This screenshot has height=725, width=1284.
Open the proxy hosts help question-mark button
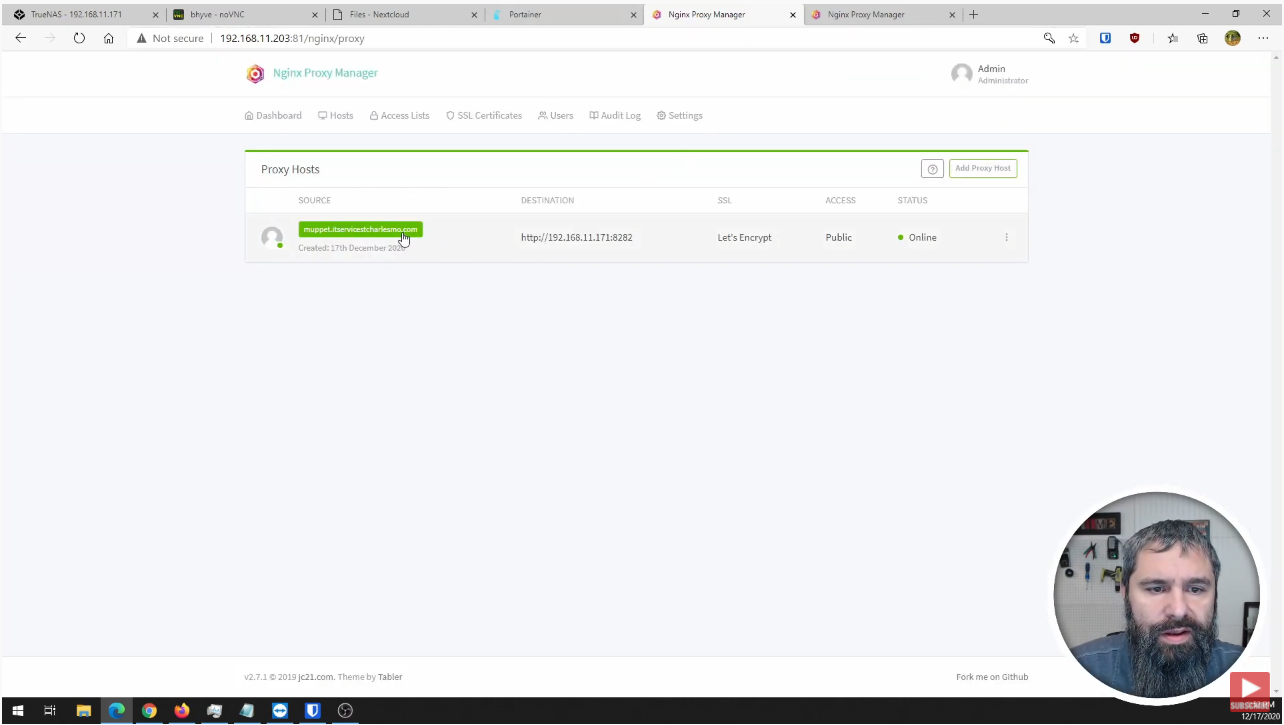(x=932, y=169)
